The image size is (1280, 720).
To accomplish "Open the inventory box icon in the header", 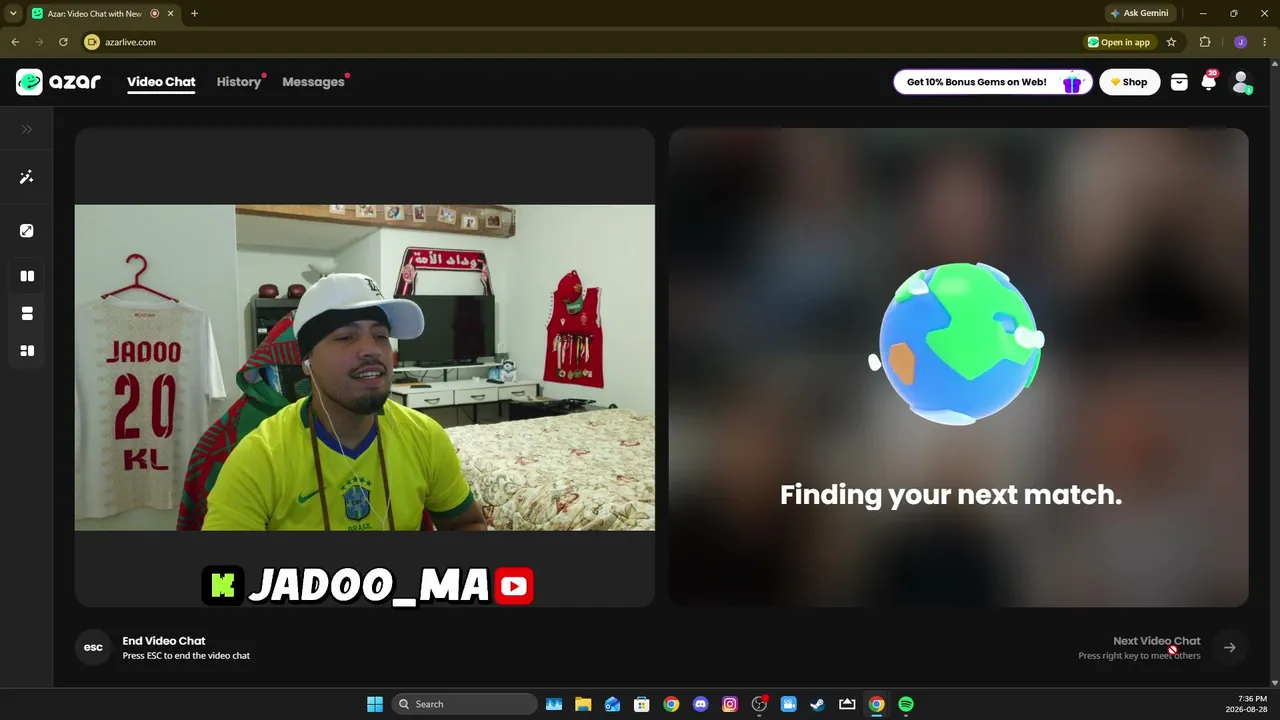I will click(1179, 82).
